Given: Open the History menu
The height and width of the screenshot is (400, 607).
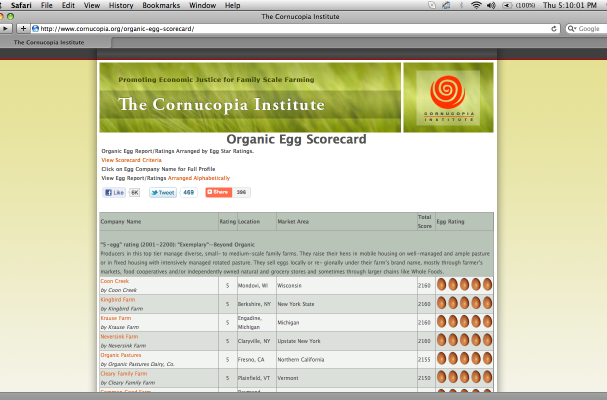Looking at the screenshot, I should point(121,5).
